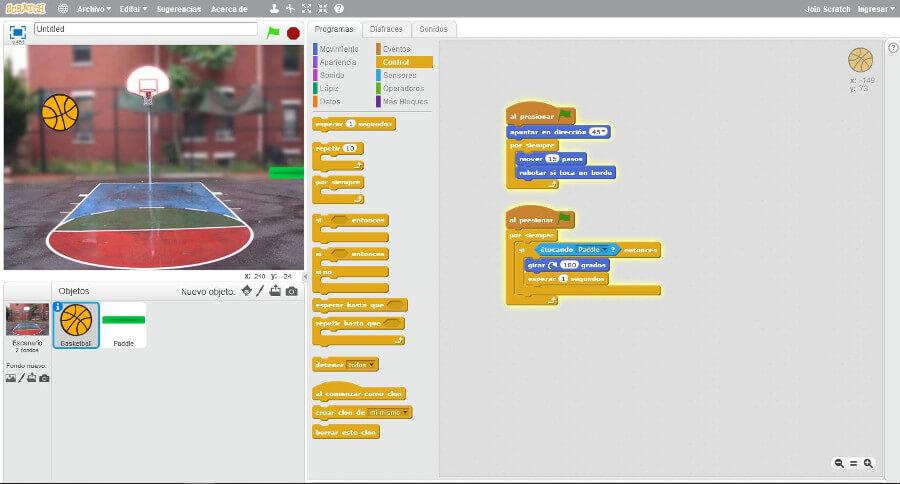Open direction 45 dropdown in script
This screenshot has height=484, width=900.
[598, 131]
